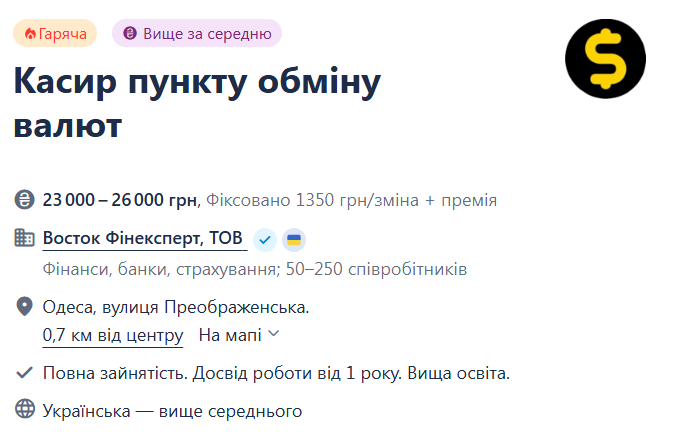This screenshot has height=442, width=682.
Task: Select the Вище за середню tag
Action: tap(197, 33)
